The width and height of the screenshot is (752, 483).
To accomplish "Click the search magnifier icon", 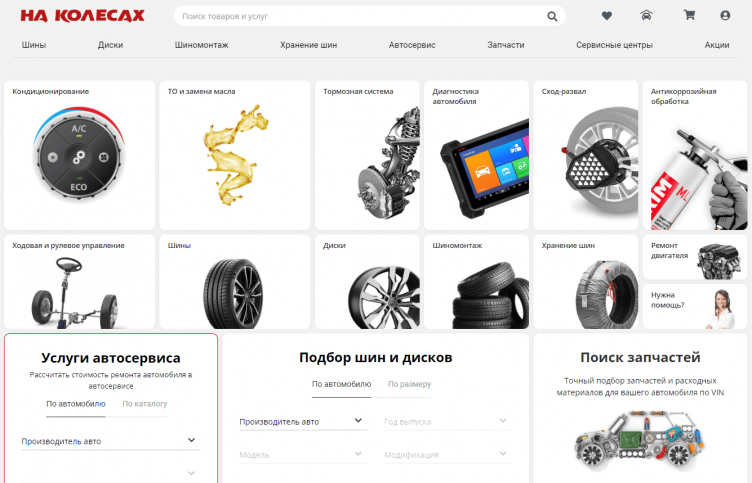I will 552,16.
